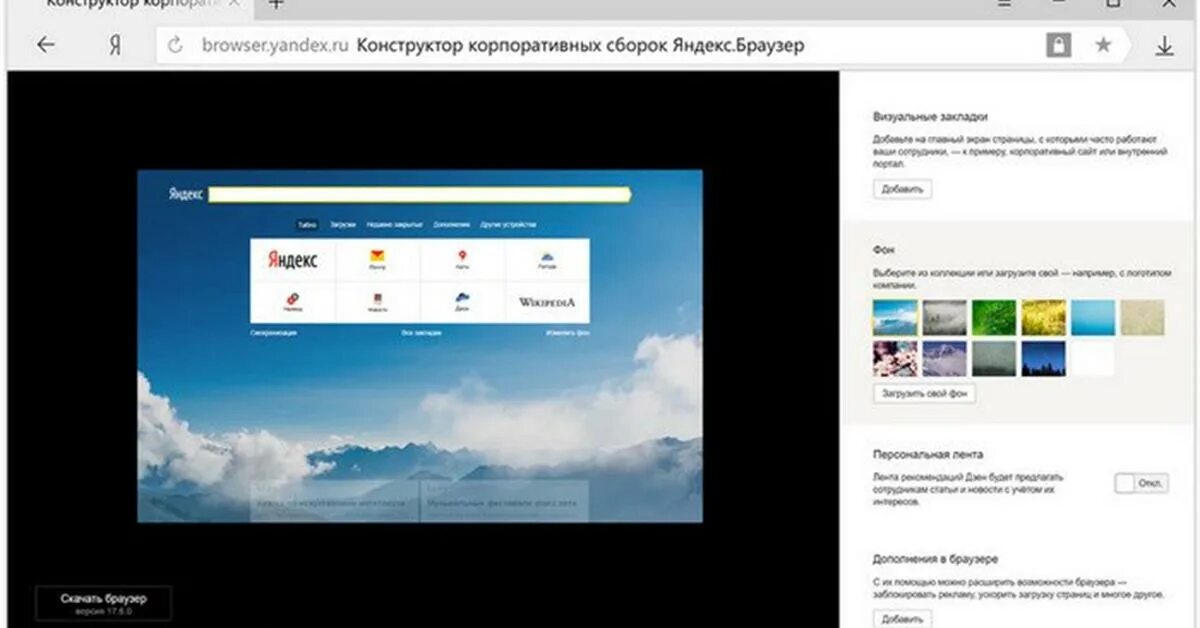Click the Дополнения в браузере heading
This screenshot has height=628, width=1200.
tap(935, 559)
